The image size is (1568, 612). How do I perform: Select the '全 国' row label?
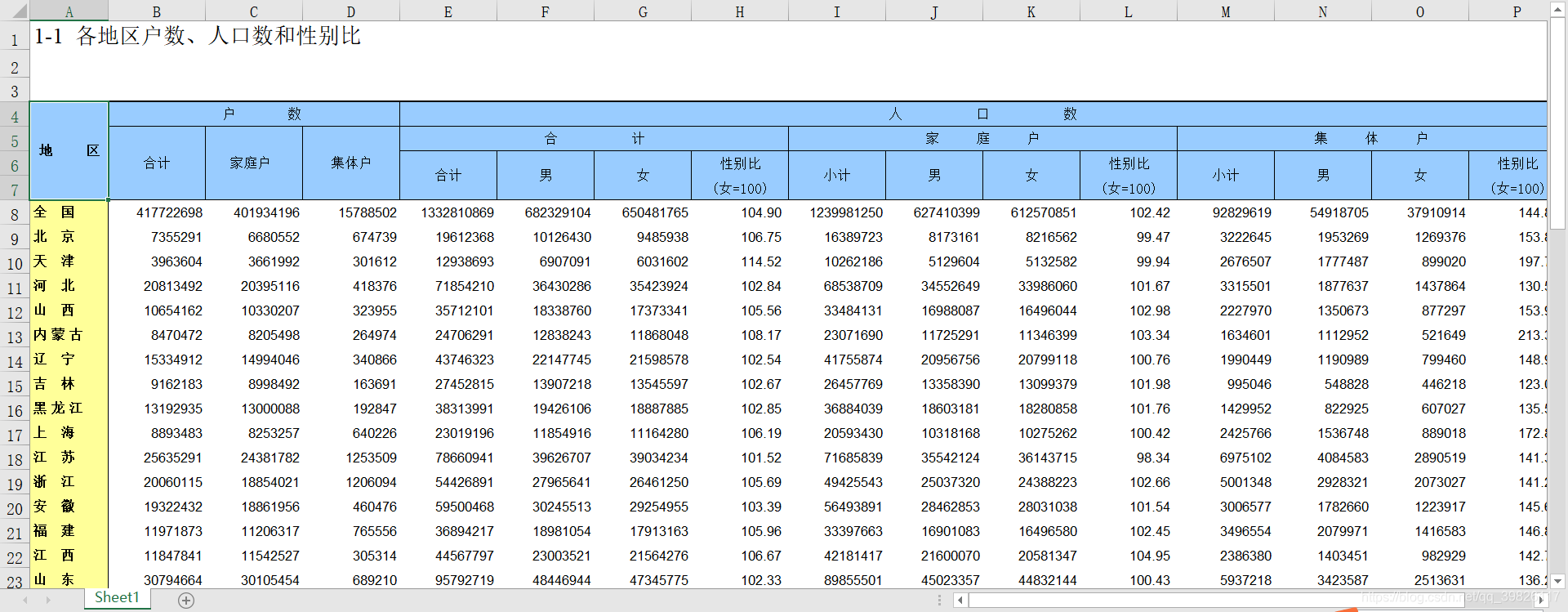click(69, 212)
